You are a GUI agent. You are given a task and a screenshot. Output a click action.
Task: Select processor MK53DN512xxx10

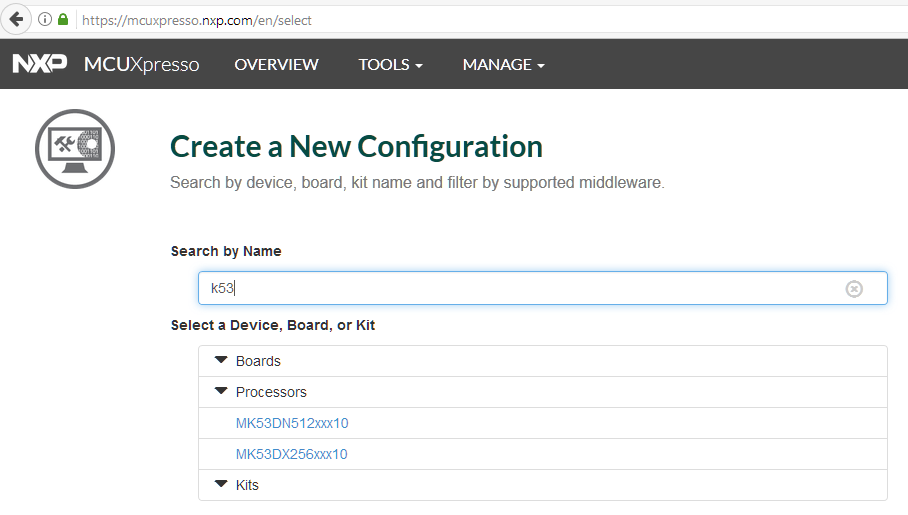pos(292,423)
